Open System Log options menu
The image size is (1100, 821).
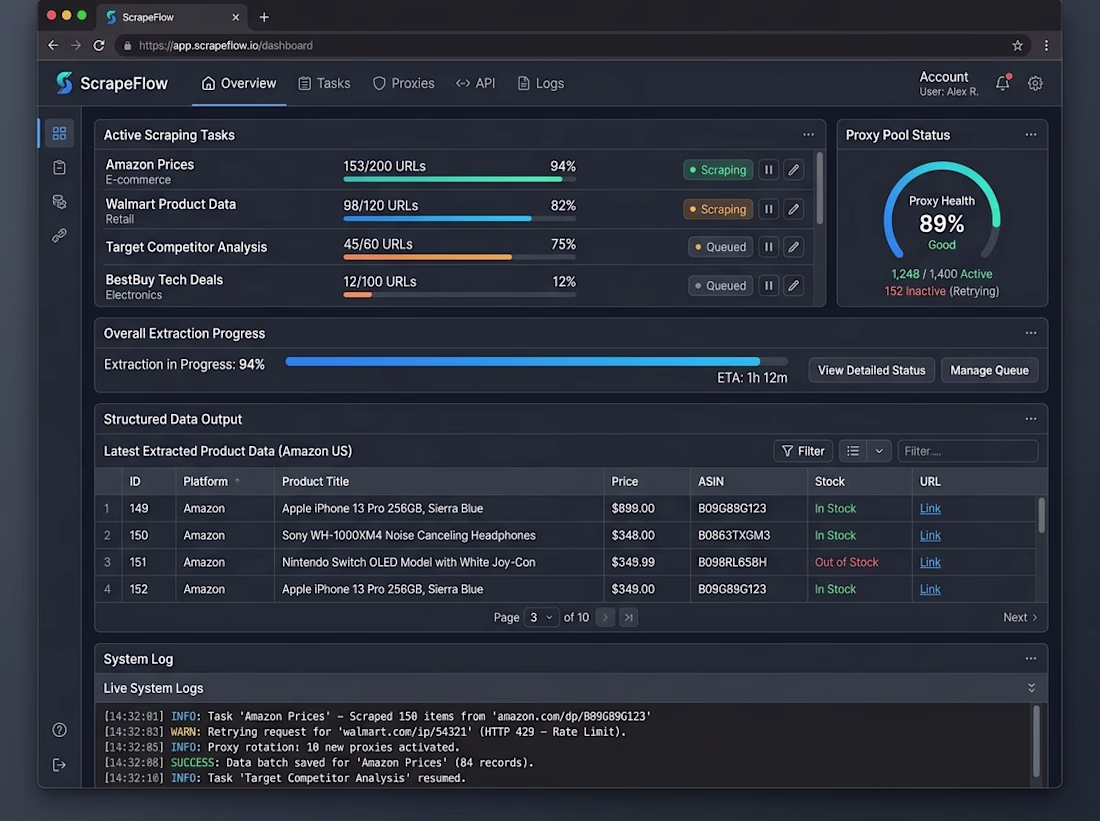point(1031,659)
